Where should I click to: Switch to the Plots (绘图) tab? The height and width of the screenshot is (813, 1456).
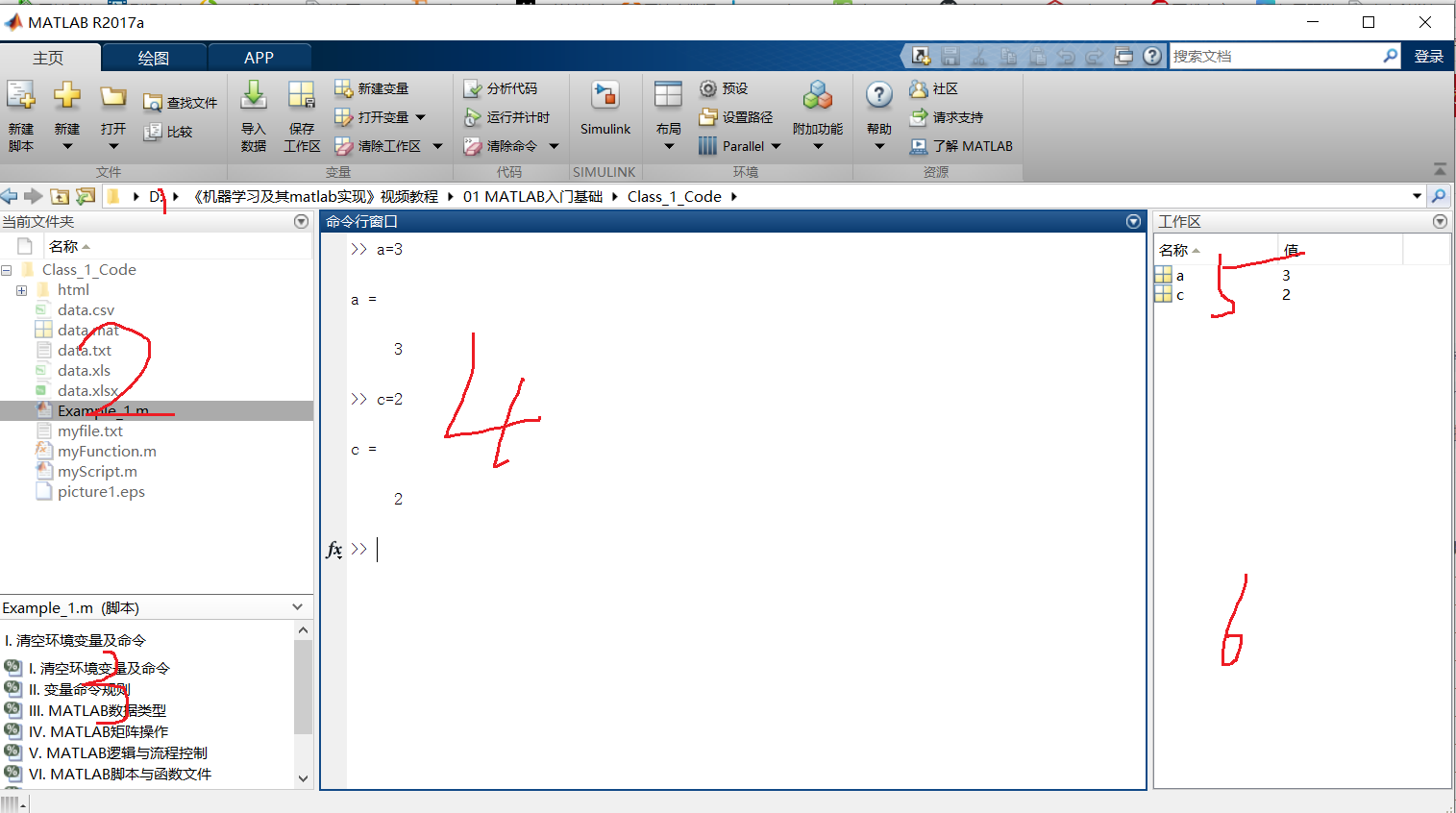pos(154,58)
